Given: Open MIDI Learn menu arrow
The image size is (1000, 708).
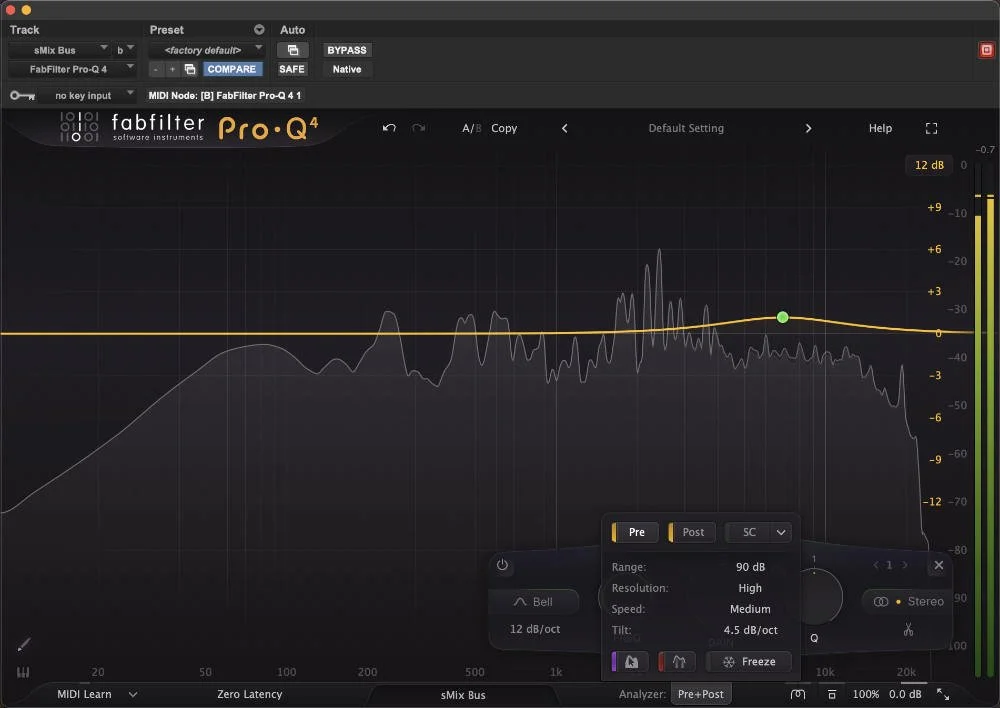Looking at the screenshot, I should click(133, 694).
